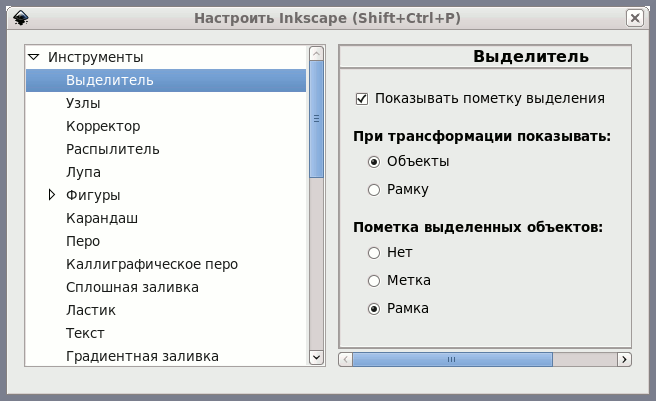The width and height of the screenshot is (656, 401).
Task: Open Распылитель tool settings
Action: coord(113,149)
